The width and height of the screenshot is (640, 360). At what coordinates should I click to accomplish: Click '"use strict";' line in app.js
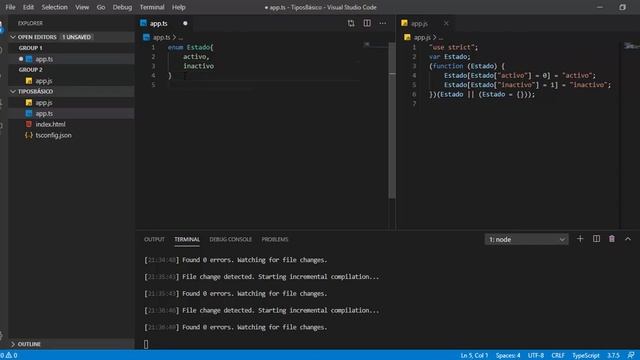(453, 47)
